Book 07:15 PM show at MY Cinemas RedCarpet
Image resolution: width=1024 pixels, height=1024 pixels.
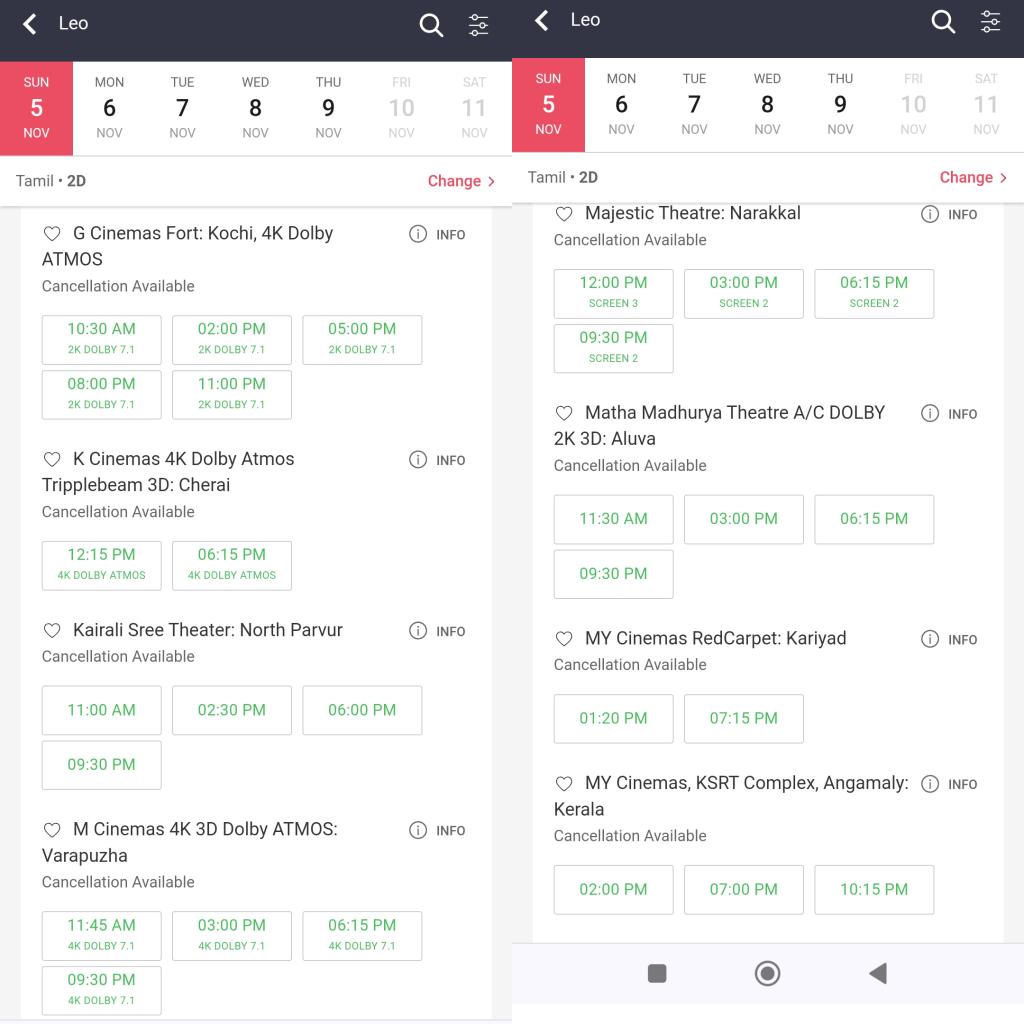tap(744, 718)
